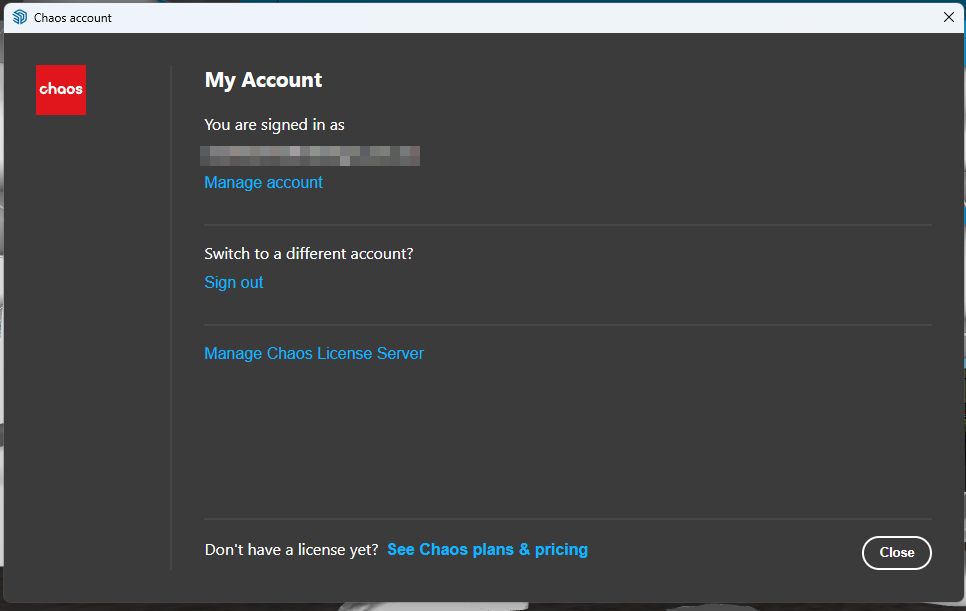Click the blurred signed-in email address
Screen dimensions: 966x611
[x=310, y=155]
